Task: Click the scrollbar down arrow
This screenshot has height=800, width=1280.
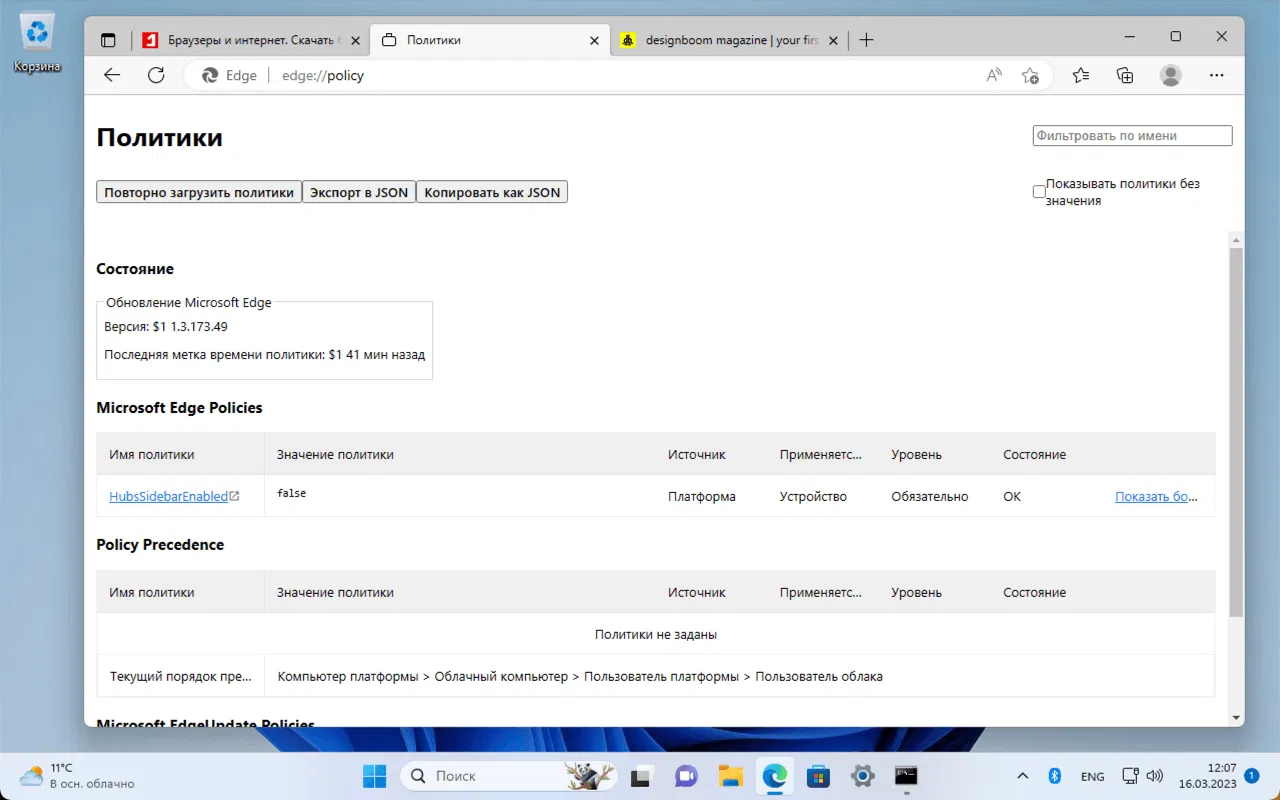Action: point(1236,718)
